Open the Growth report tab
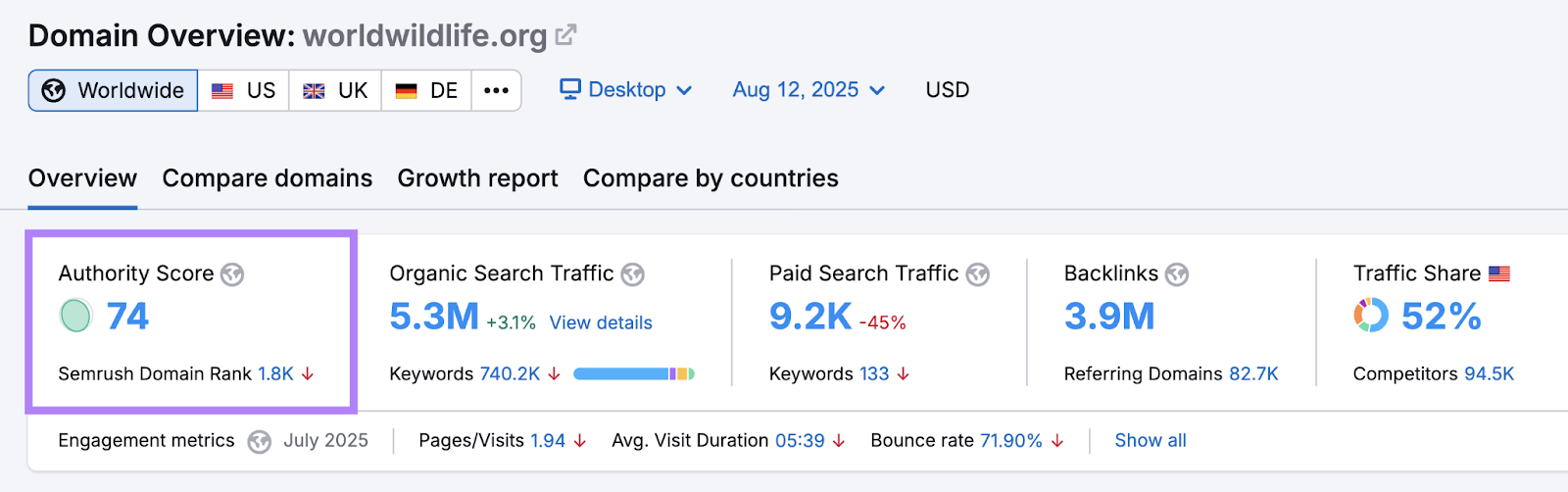The height and width of the screenshot is (492, 1568). 477,178
